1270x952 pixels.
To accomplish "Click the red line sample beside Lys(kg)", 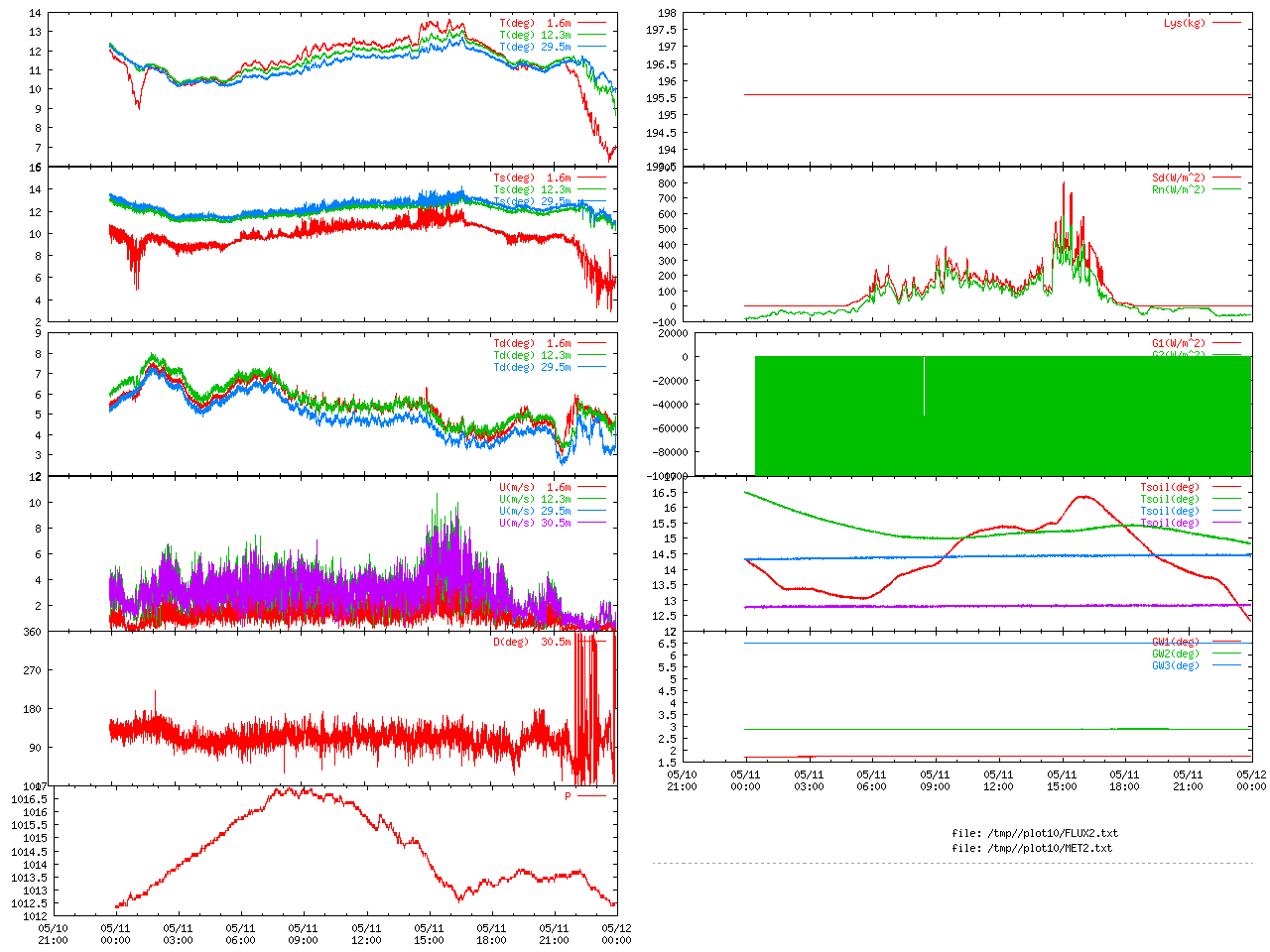I will 1226,23.
